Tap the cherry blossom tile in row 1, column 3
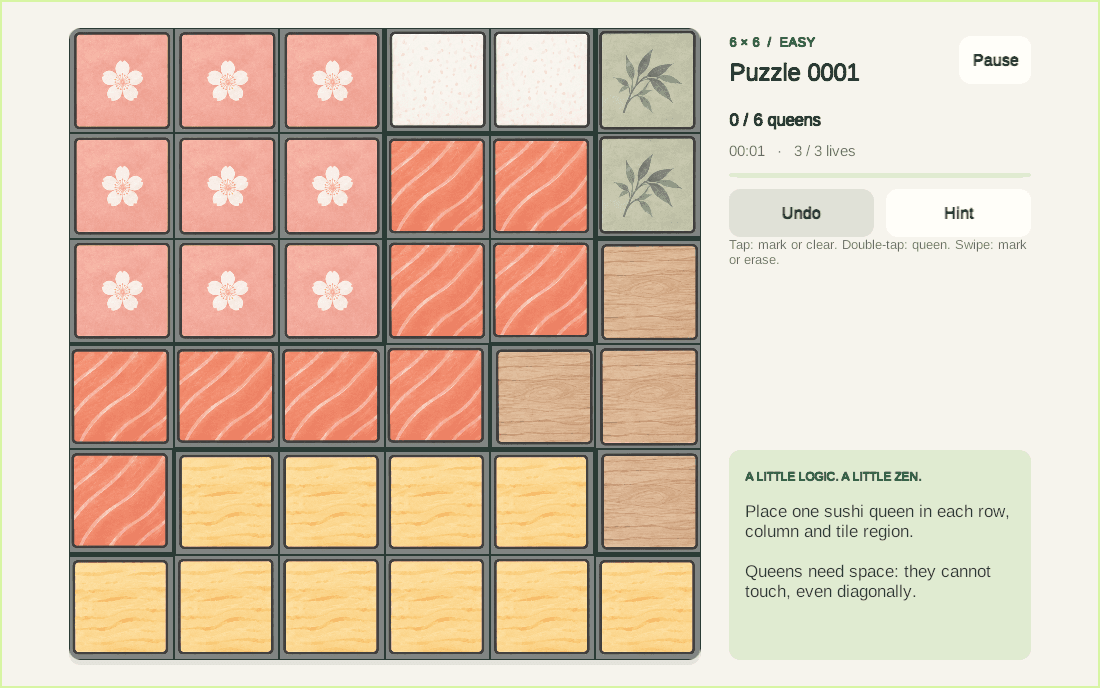This screenshot has width=1100, height=688. (x=333, y=81)
